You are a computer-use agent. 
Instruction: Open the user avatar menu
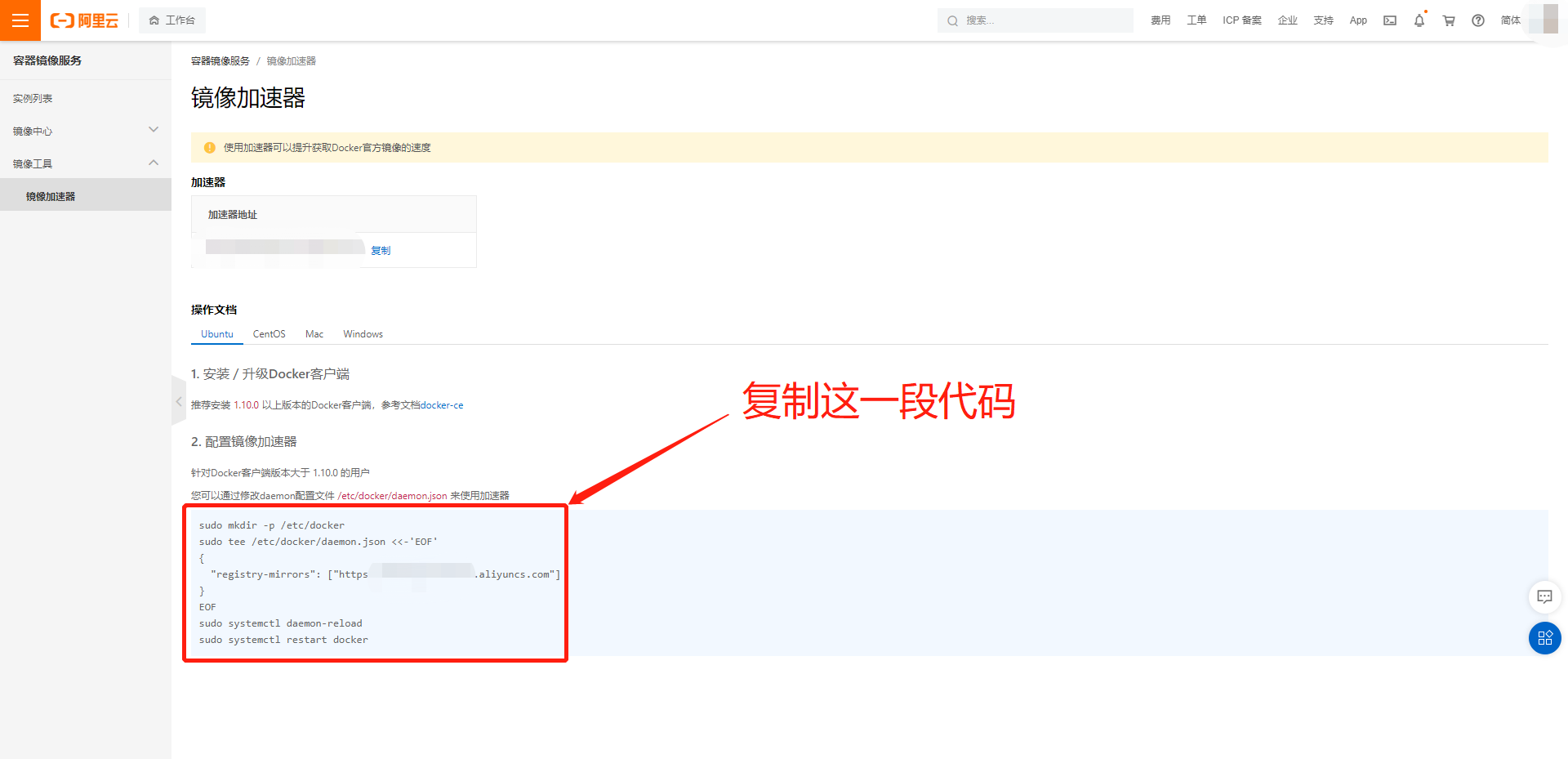1543,19
